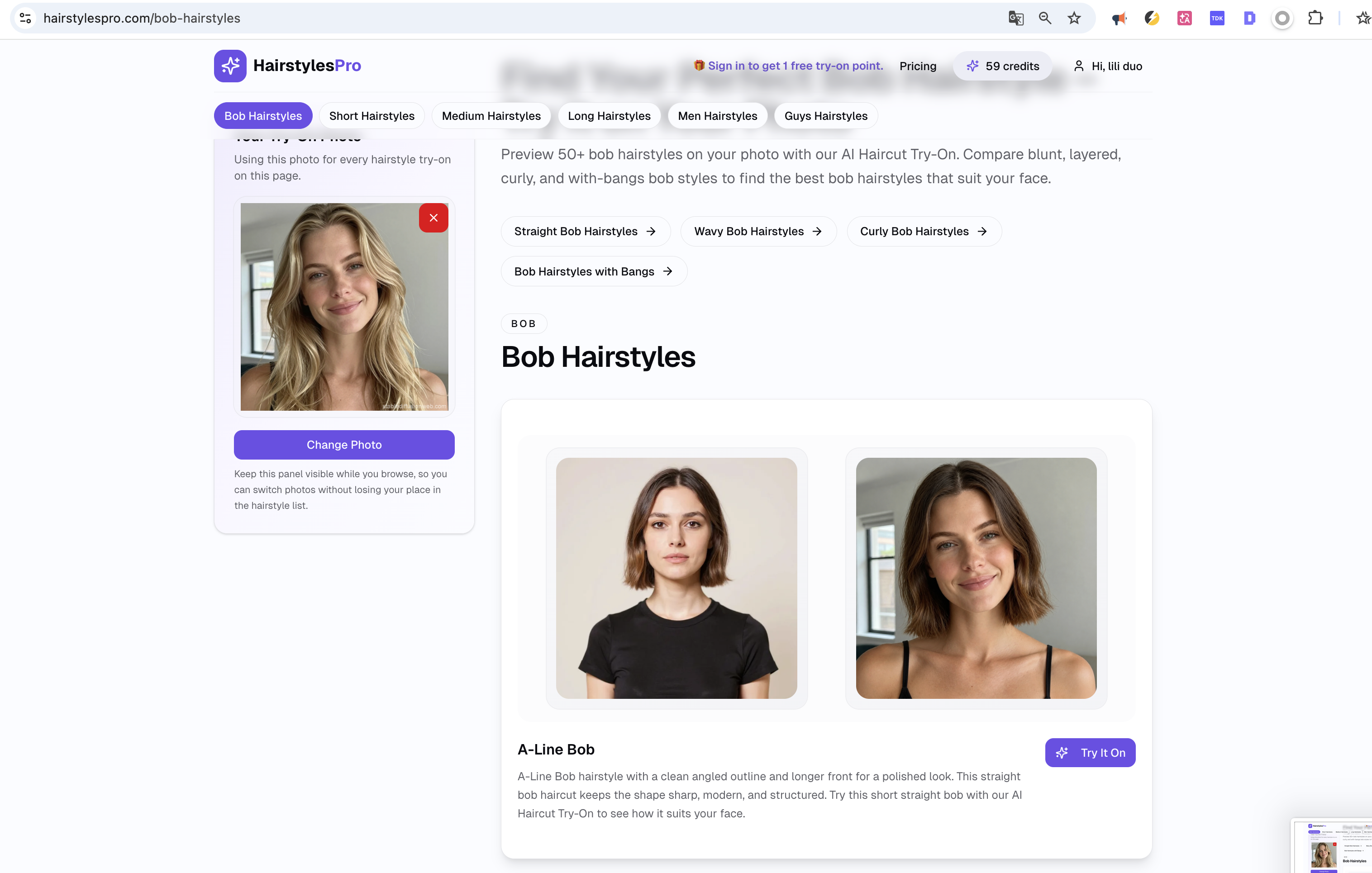The height and width of the screenshot is (873, 1372).
Task: Click the translate page icon
Action: [1016, 18]
